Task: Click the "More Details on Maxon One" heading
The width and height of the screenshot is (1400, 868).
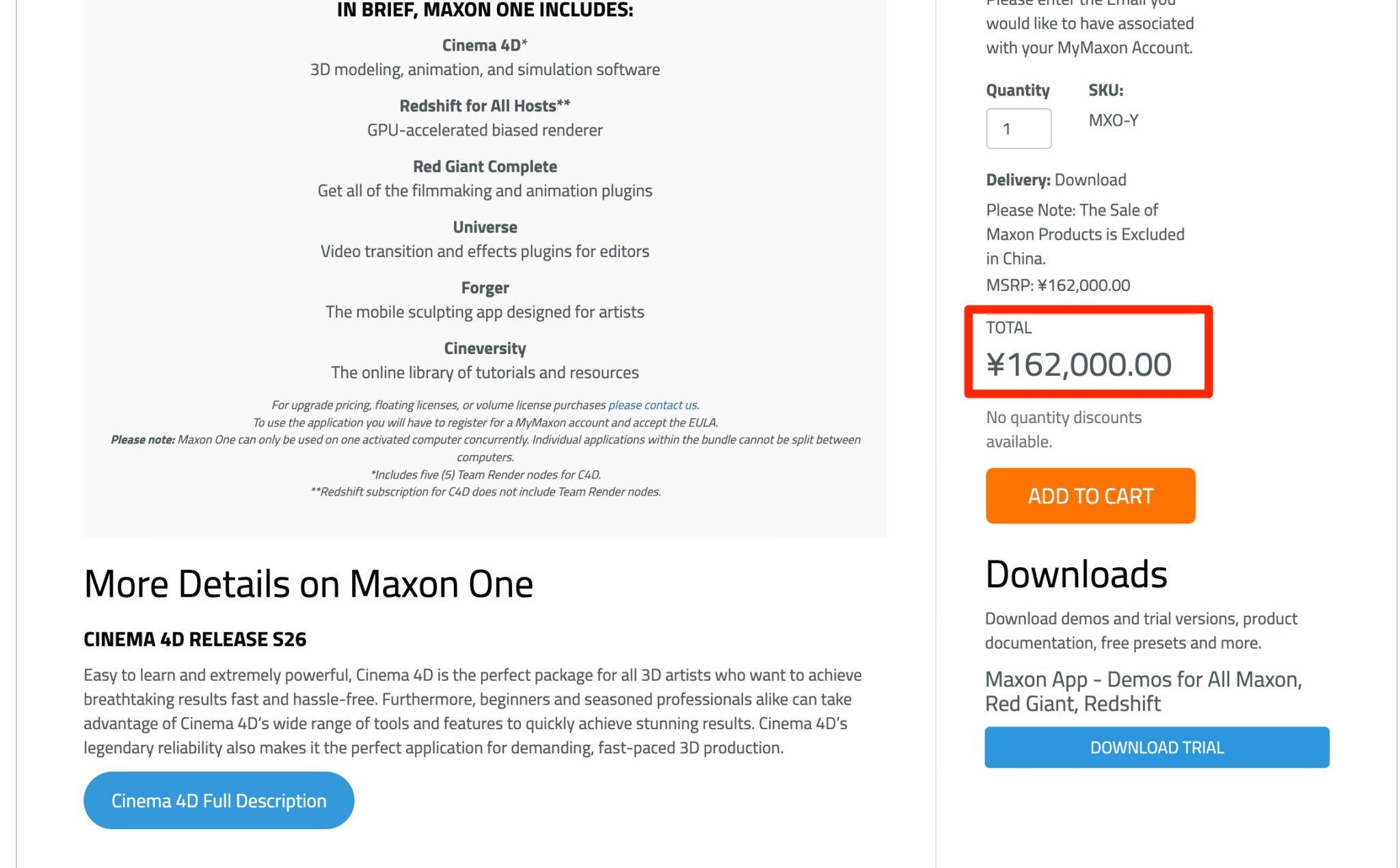Action: 308,584
